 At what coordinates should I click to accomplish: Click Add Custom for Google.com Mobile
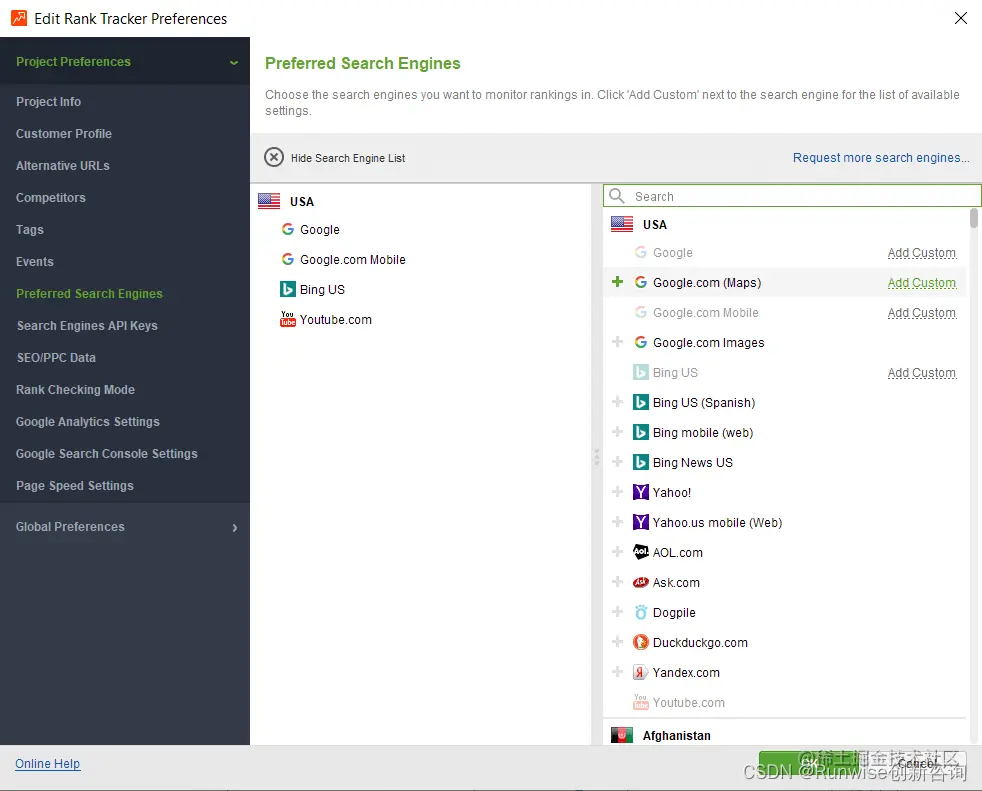pyautogui.click(x=921, y=313)
